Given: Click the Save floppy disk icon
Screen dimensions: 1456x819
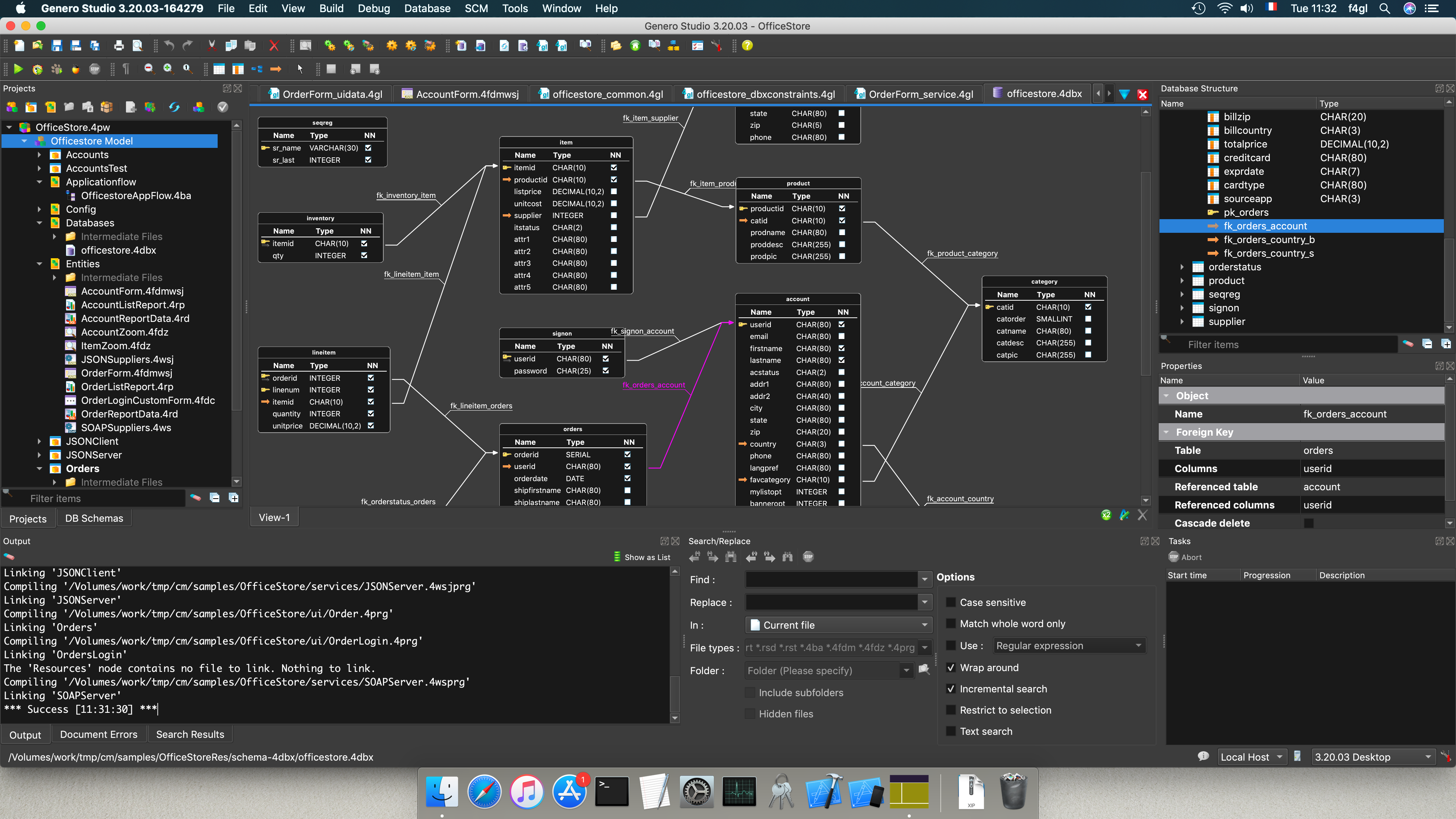Looking at the screenshot, I should 56,46.
